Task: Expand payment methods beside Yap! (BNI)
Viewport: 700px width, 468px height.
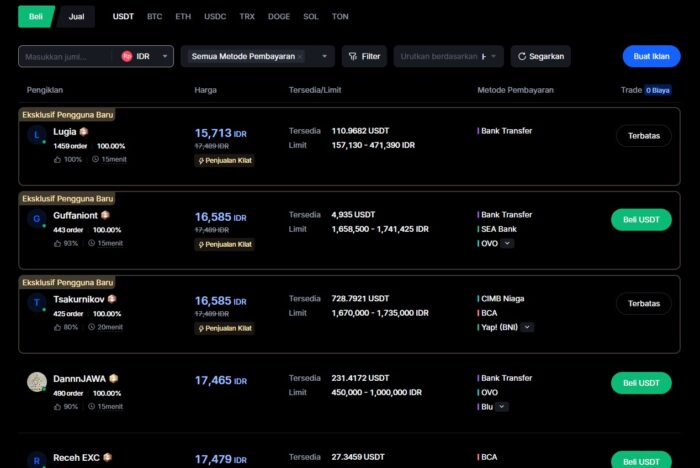Action: 527,327
